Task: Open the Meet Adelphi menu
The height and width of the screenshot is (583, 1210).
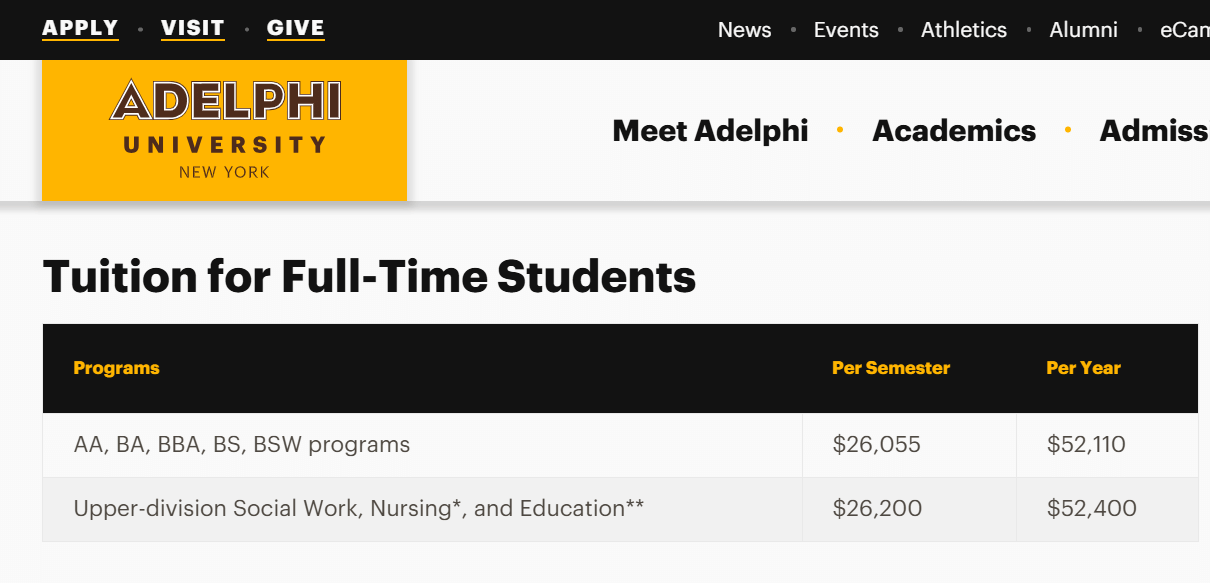Action: pos(710,130)
